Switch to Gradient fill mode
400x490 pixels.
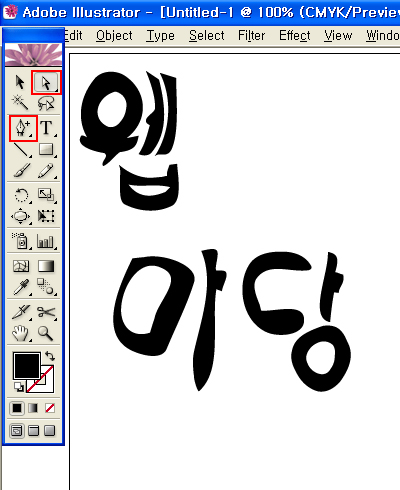pos(33,408)
